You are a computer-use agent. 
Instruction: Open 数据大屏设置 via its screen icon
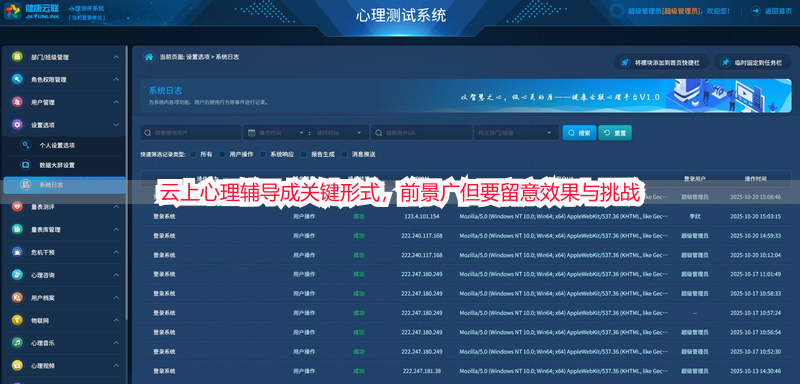tap(25, 165)
